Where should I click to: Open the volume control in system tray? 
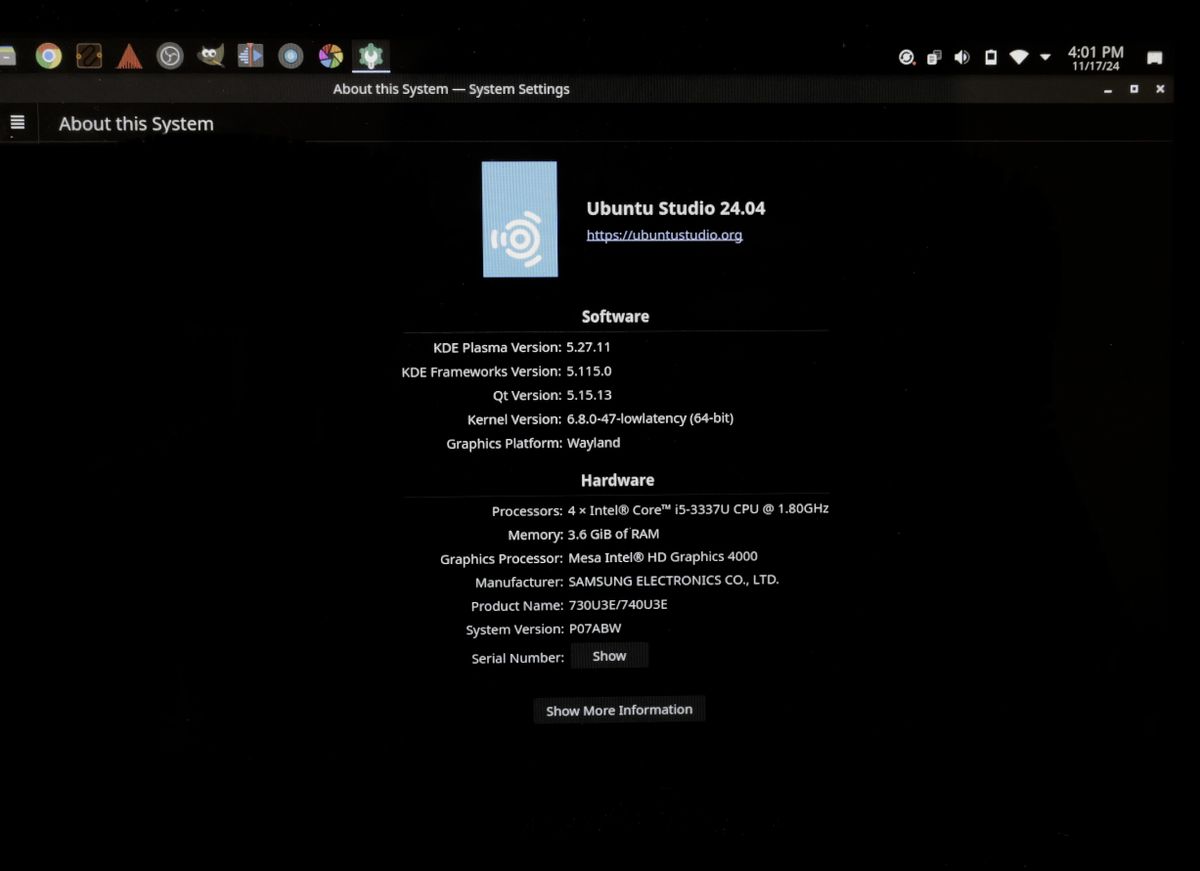(961, 57)
